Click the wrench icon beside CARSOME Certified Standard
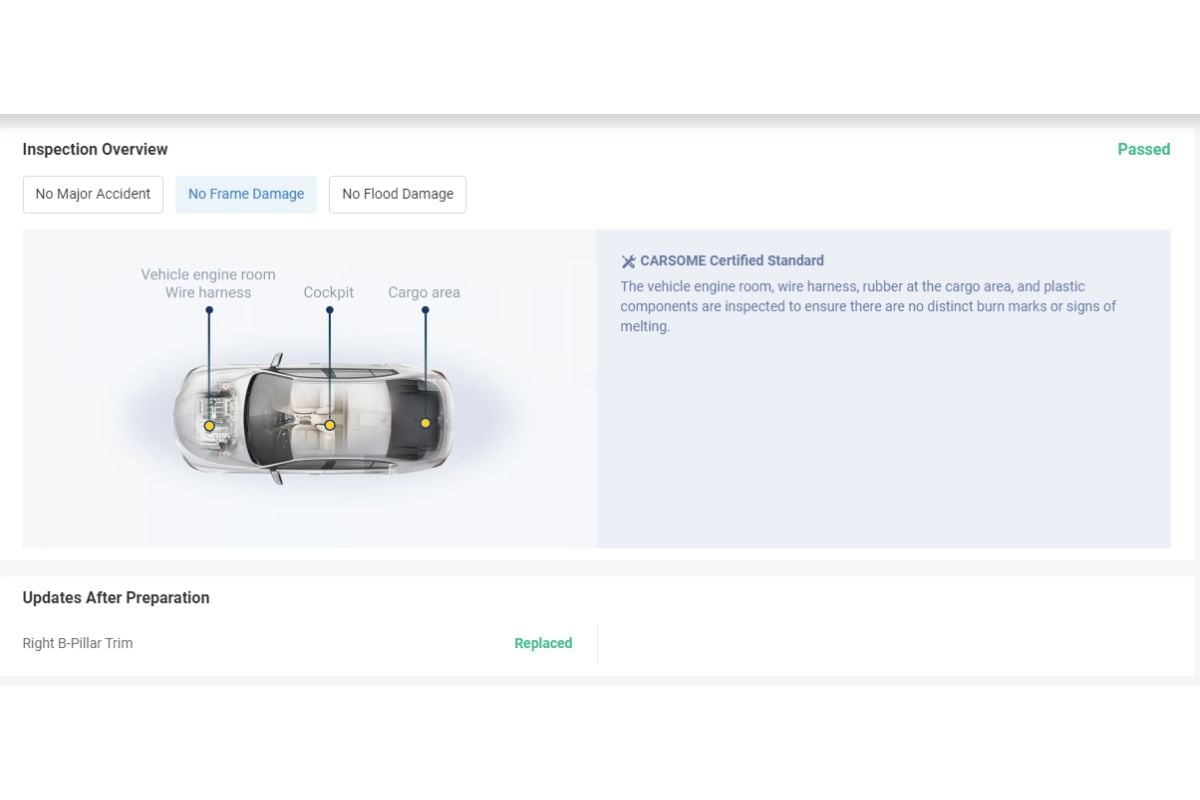The height and width of the screenshot is (800, 1200). click(628, 261)
